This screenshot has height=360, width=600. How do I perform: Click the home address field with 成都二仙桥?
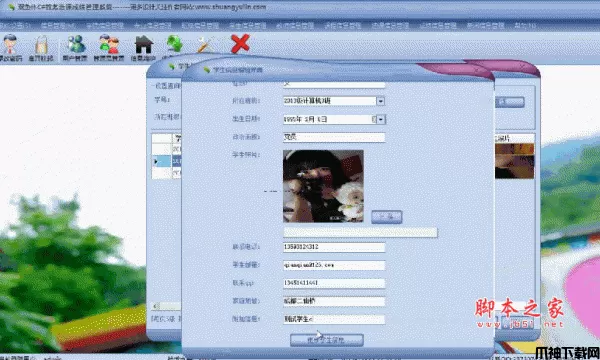[334, 301]
